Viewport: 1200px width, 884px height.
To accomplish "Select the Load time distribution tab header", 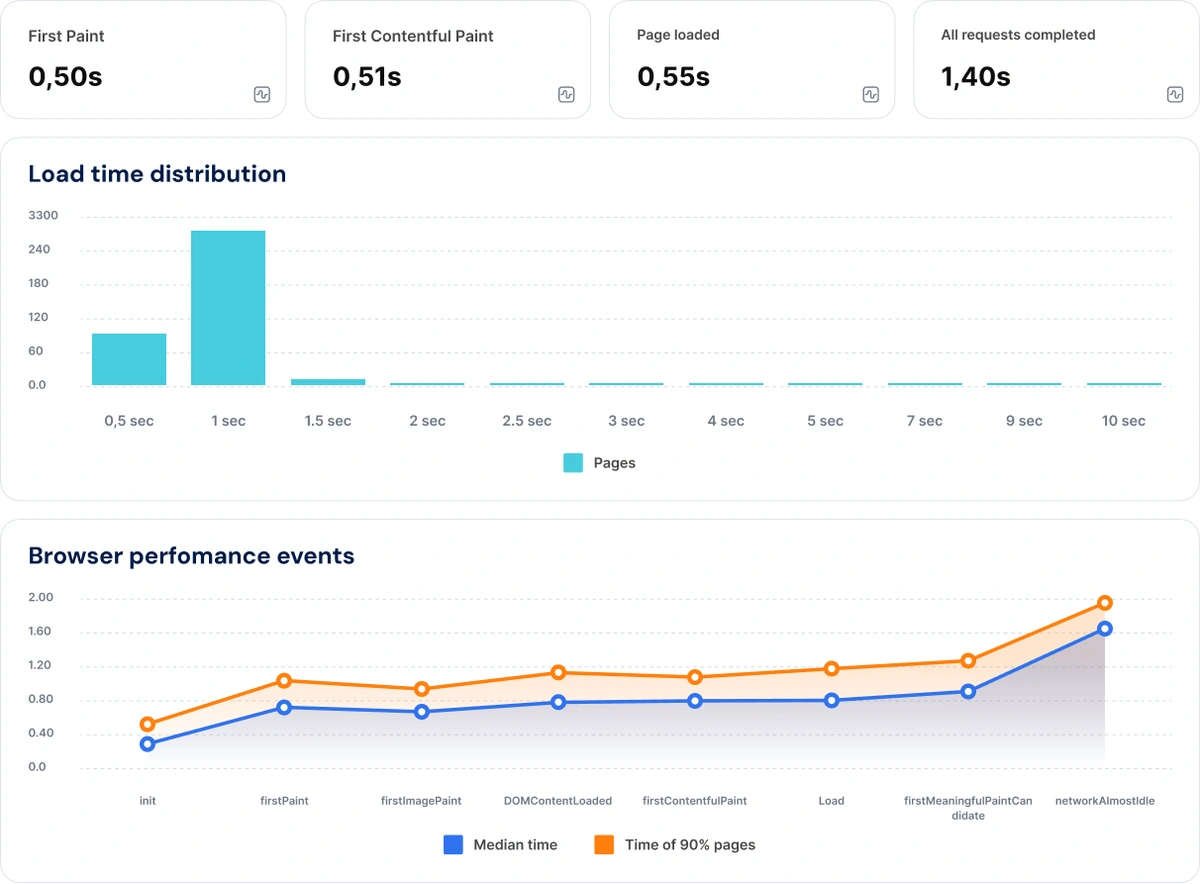I will coord(157,173).
